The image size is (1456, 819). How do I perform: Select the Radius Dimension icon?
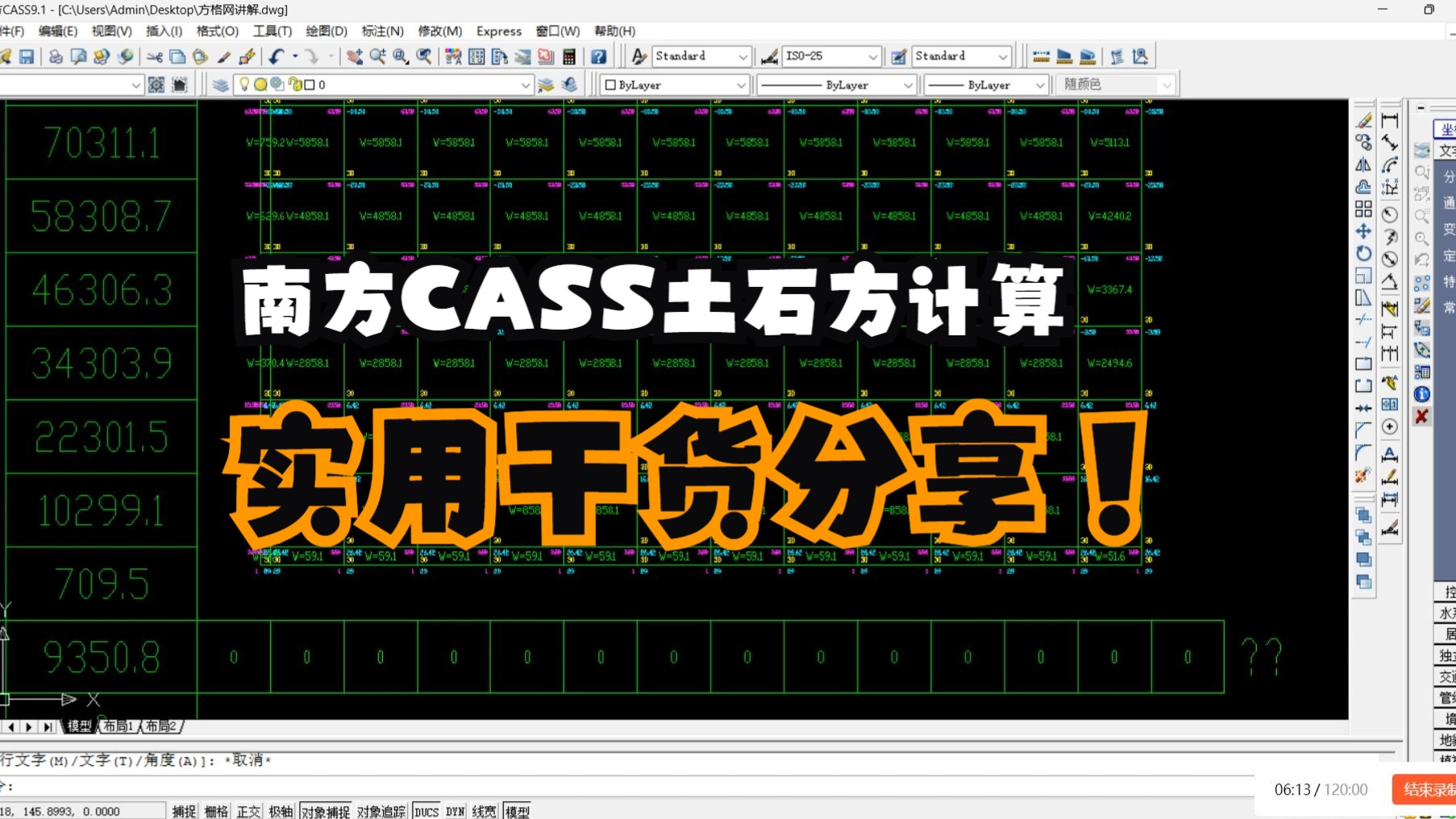point(1390,214)
